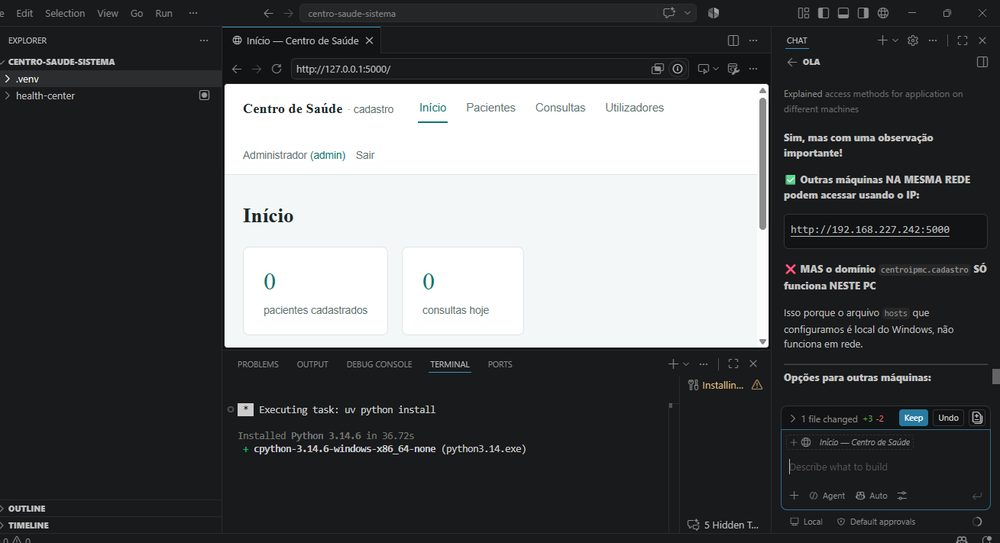1000x543 pixels.
Task: Maximize the terminal panel size
Action: click(x=733, y=364)
